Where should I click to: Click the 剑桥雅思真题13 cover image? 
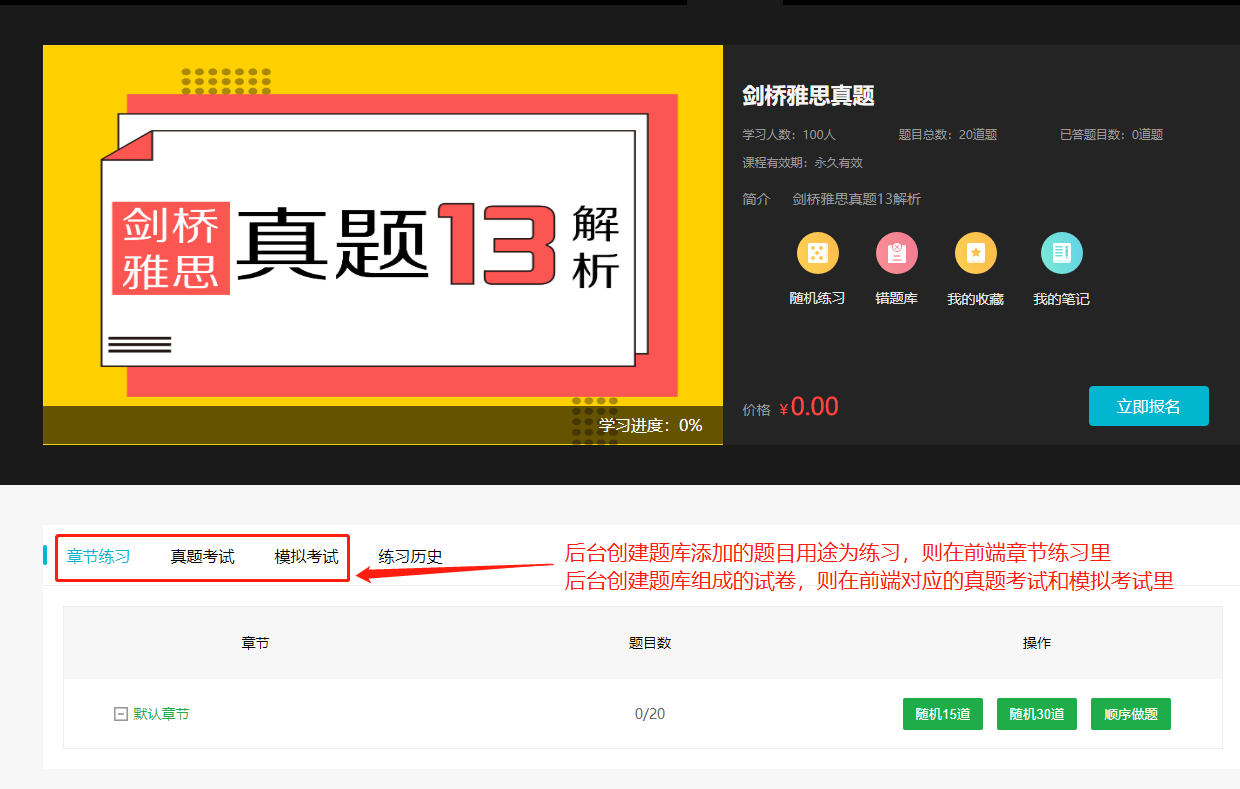[383, 245]
